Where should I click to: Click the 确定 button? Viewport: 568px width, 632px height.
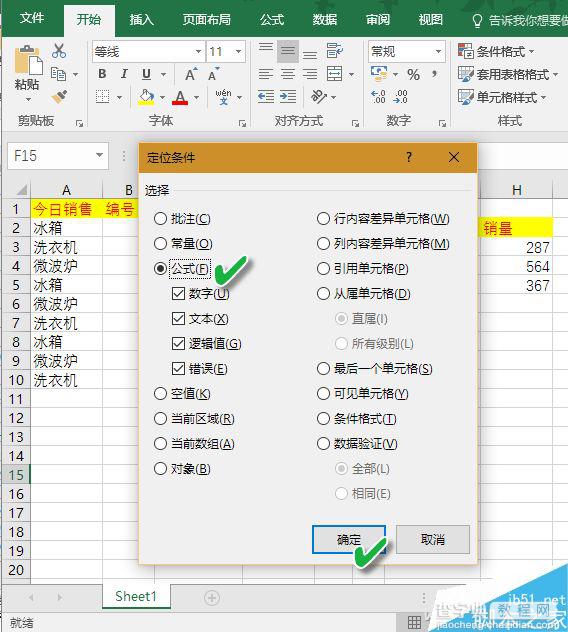point(349,539)
